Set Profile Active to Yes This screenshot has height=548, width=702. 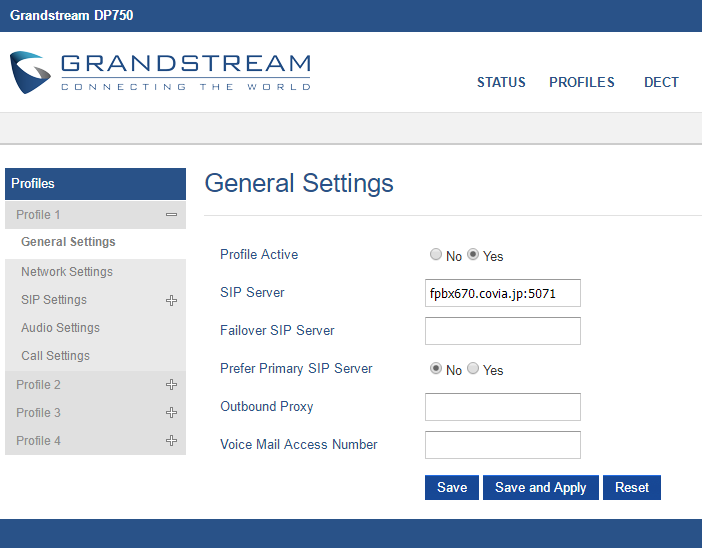[x=473, y=254]
